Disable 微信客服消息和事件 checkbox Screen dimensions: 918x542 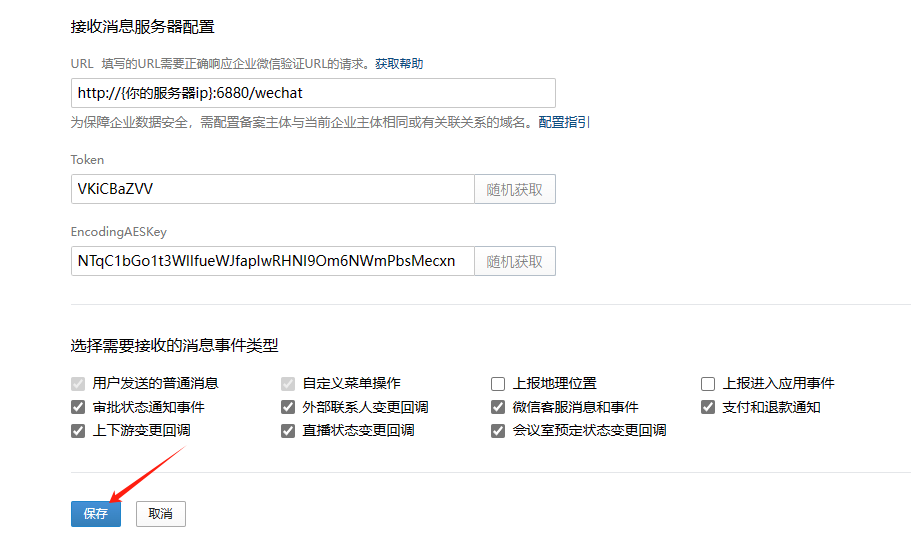point(498,407)
